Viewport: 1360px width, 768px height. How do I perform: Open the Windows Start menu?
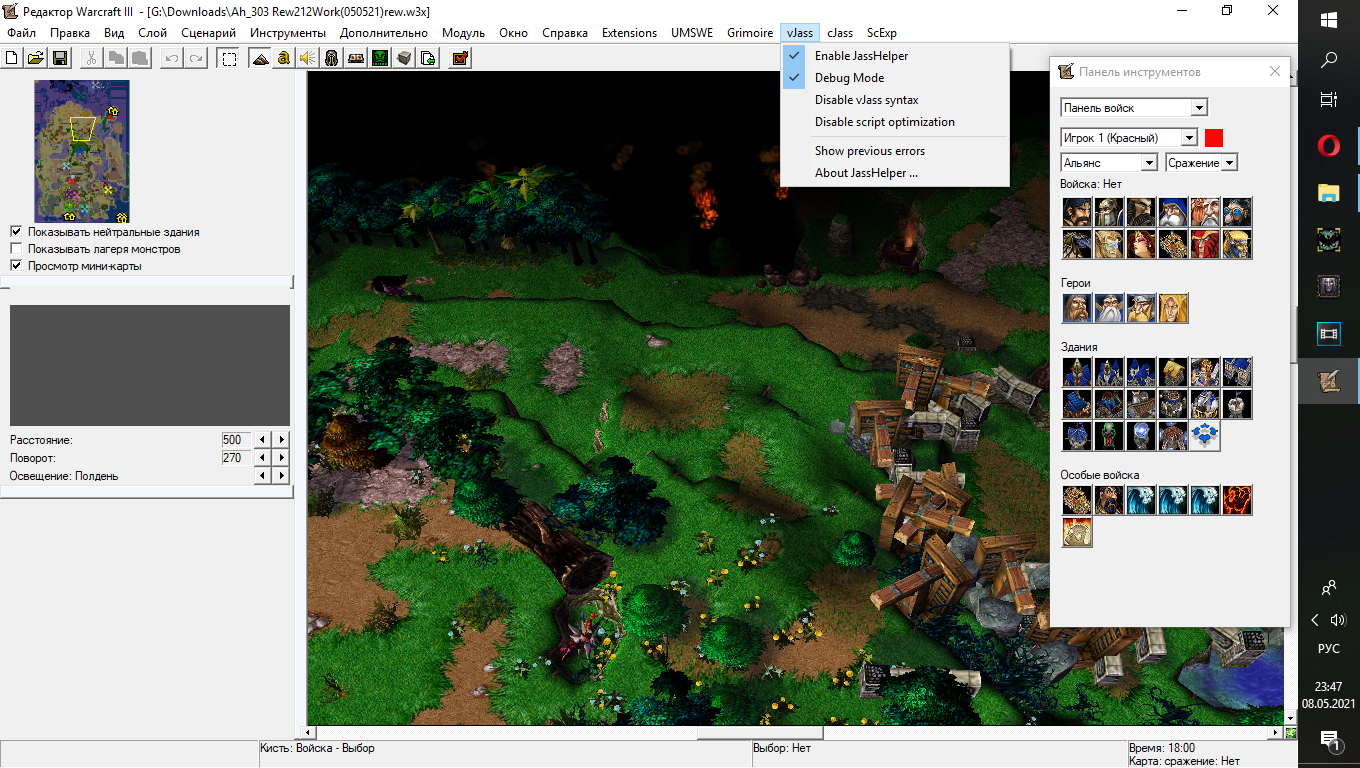[1329, 20]
